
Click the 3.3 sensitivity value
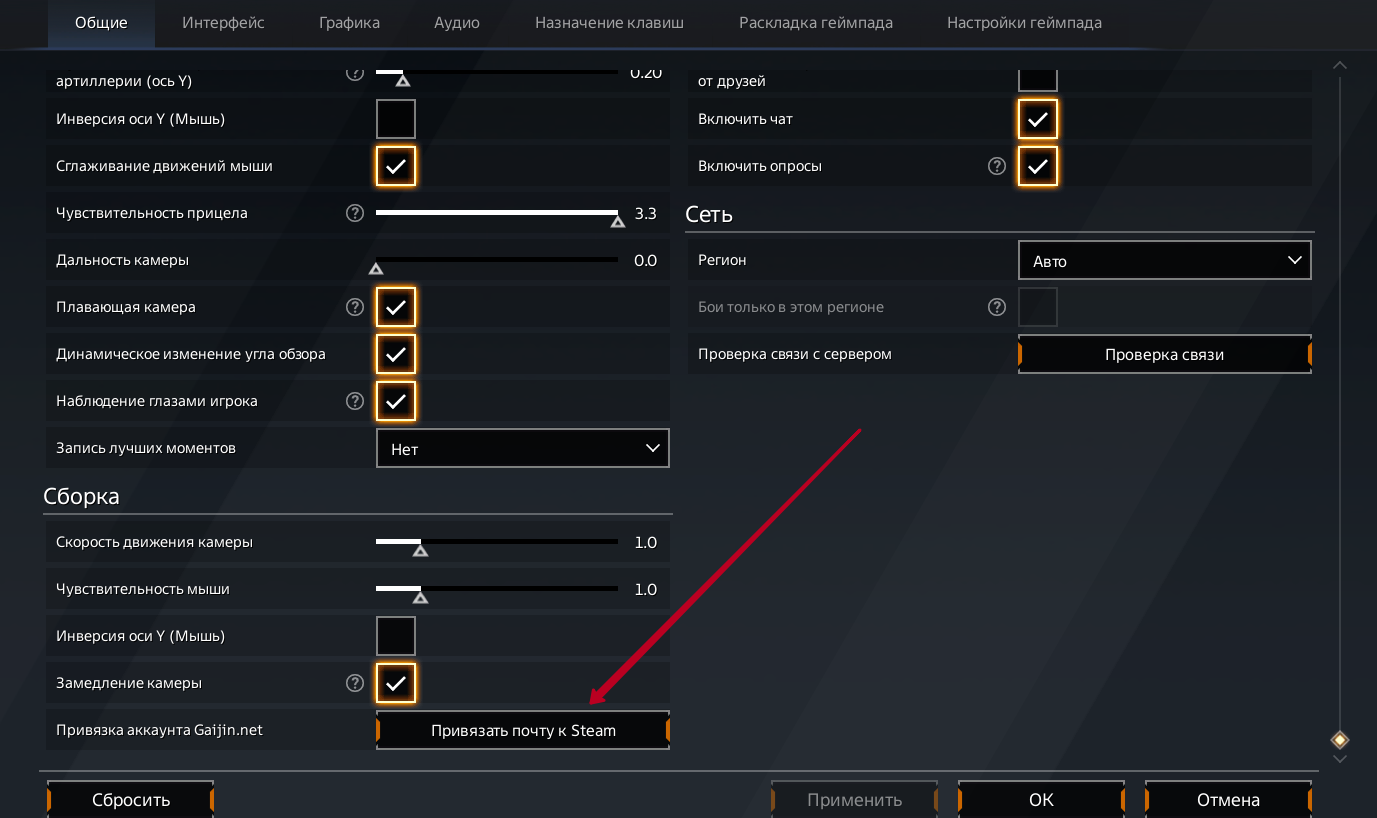point(646,213)
